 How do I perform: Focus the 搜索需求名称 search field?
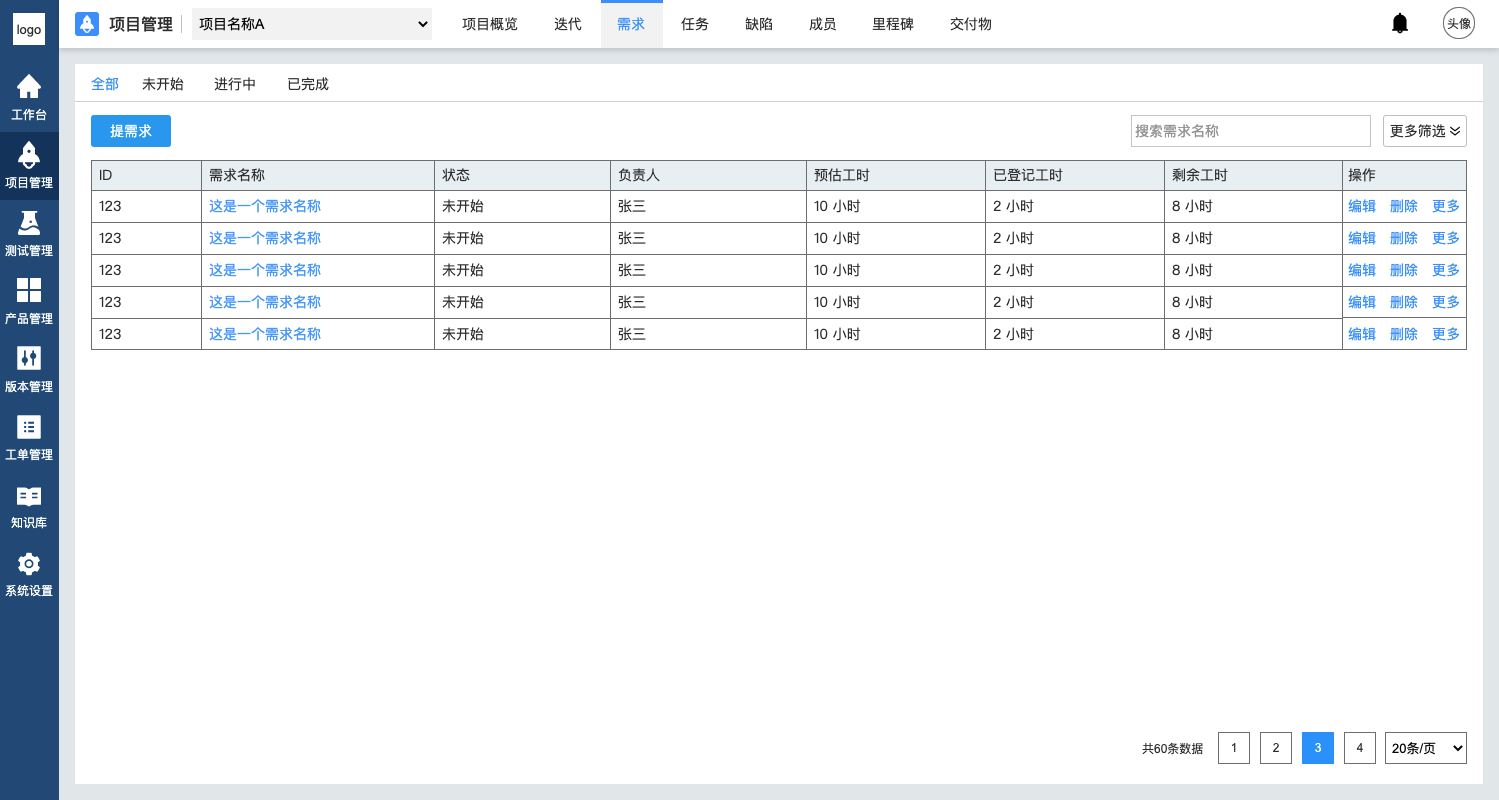click(x=1251, y=131)
